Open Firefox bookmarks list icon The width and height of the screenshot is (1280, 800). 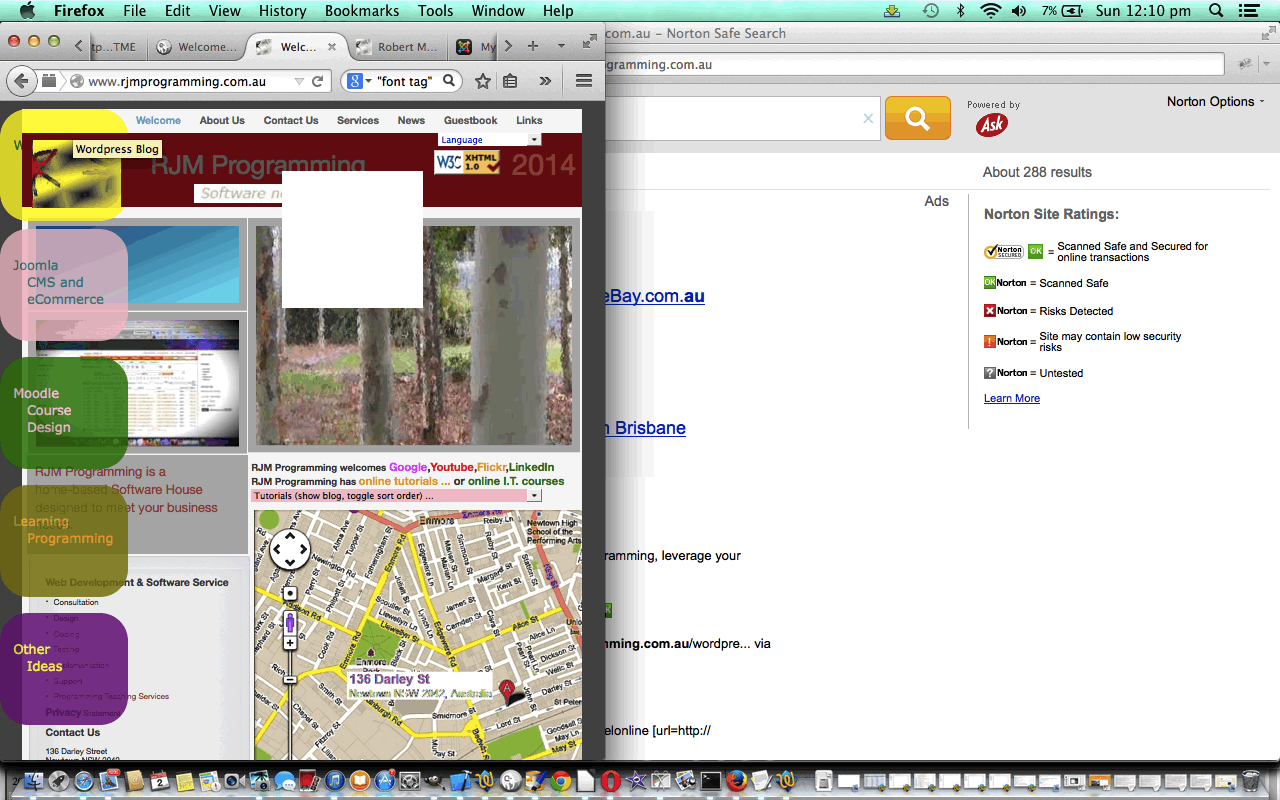coord(510,81)
